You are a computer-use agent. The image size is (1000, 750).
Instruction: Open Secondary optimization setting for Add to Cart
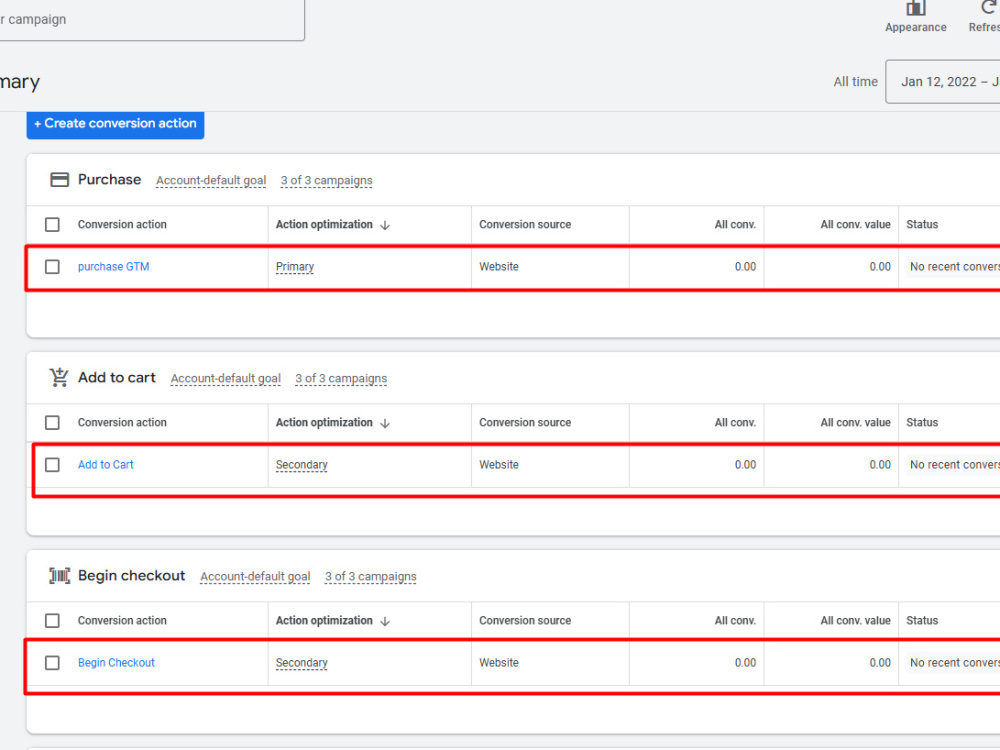coord(302,465)
